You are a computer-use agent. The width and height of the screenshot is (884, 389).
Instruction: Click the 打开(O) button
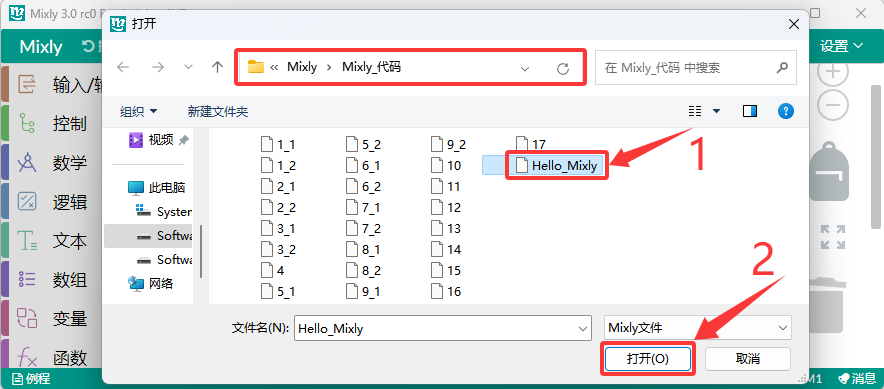pyautogui.click(x=648, y=359)
